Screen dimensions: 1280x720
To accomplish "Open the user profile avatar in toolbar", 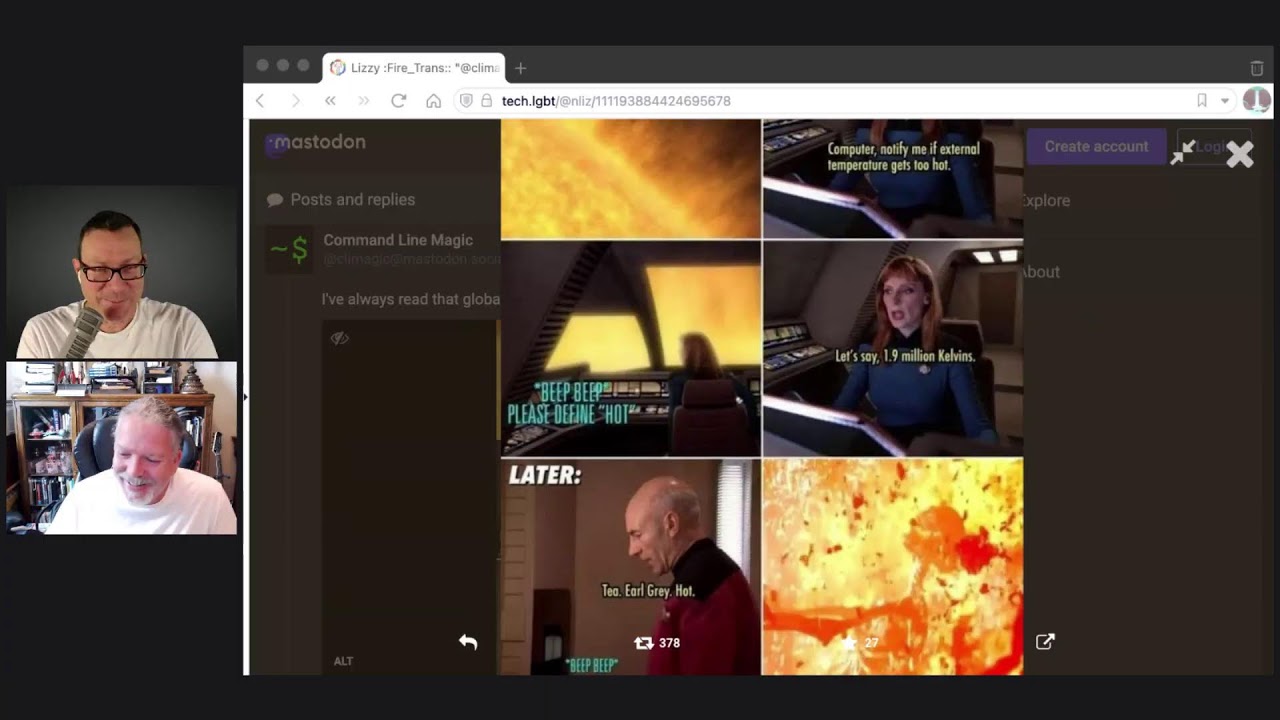I will (1256, 101).
